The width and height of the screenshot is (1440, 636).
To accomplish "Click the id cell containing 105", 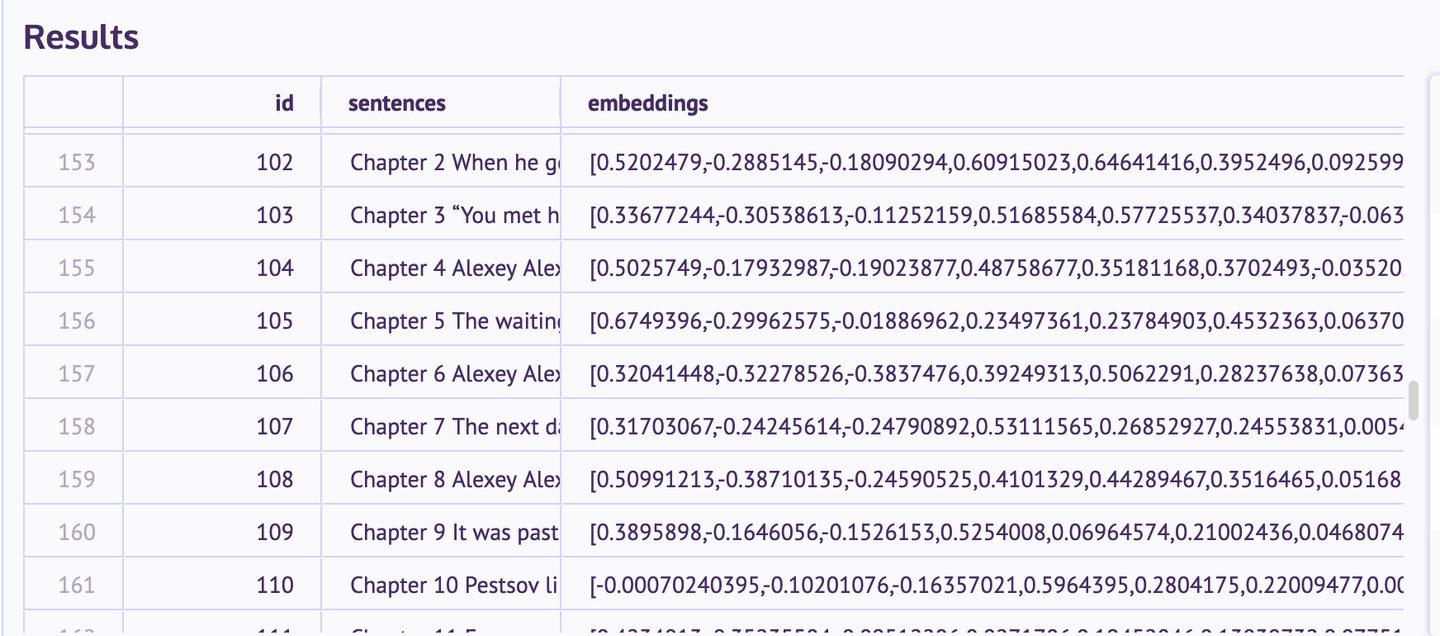I will coord(222,321).
